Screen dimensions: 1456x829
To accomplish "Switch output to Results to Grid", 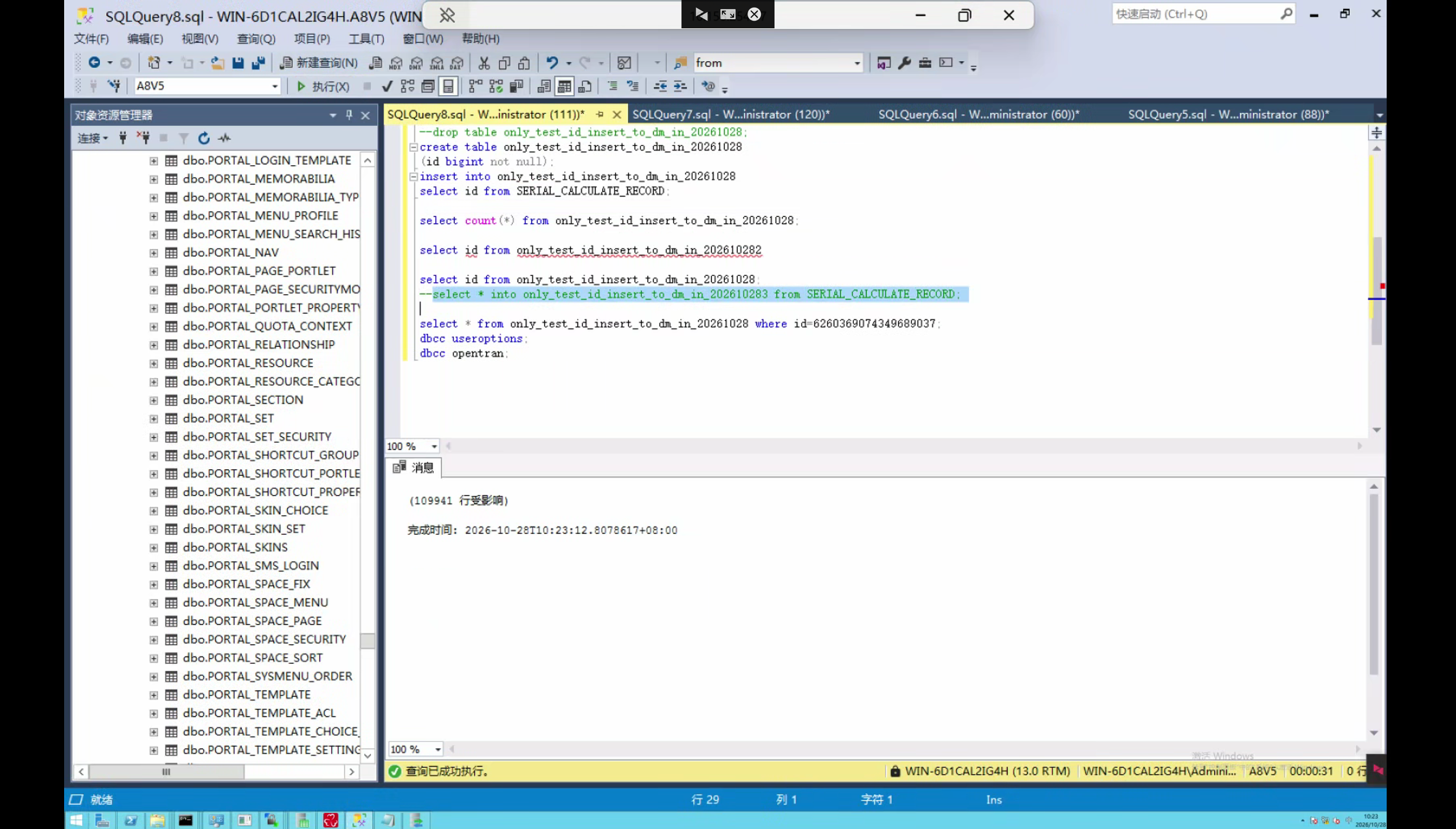I will point(564,86).
